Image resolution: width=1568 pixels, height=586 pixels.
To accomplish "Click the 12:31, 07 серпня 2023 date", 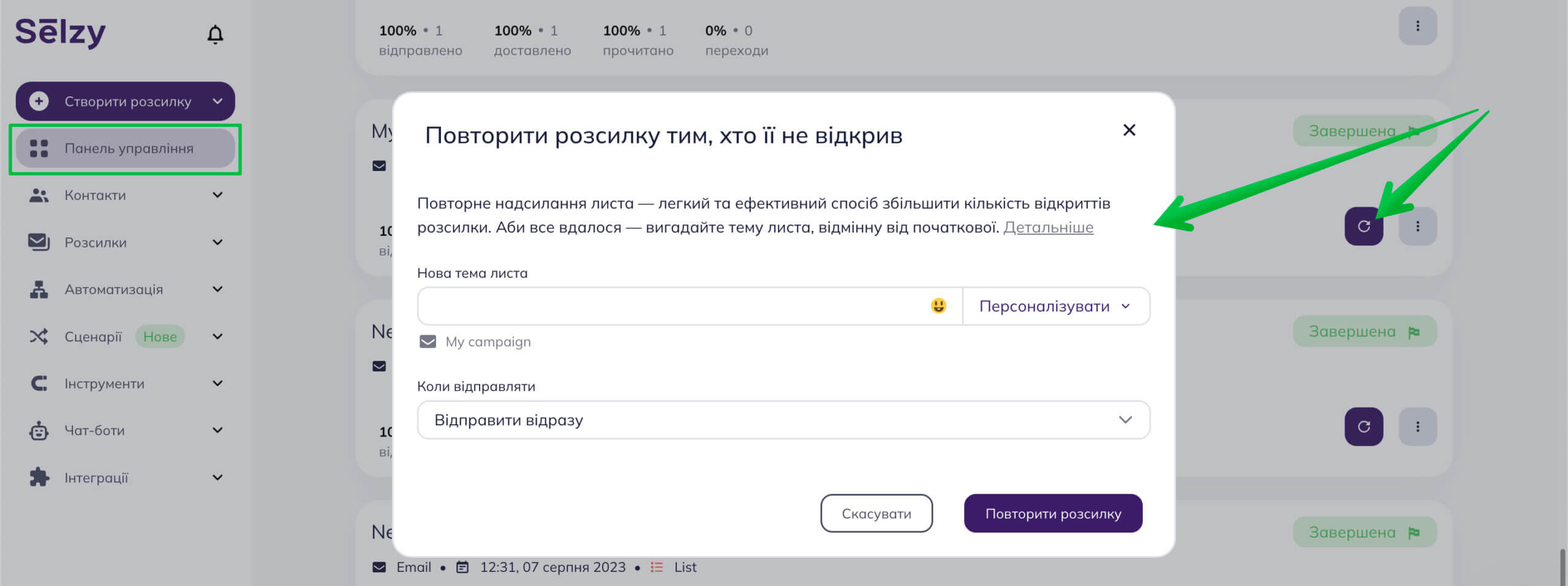I will click(x=552, y=568).
